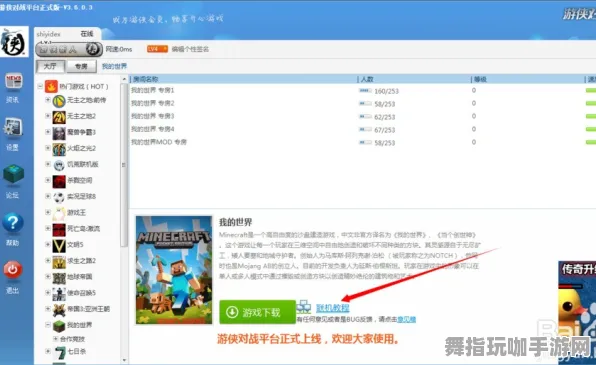Click the 七日杀 game icon

tap(59, 352)
